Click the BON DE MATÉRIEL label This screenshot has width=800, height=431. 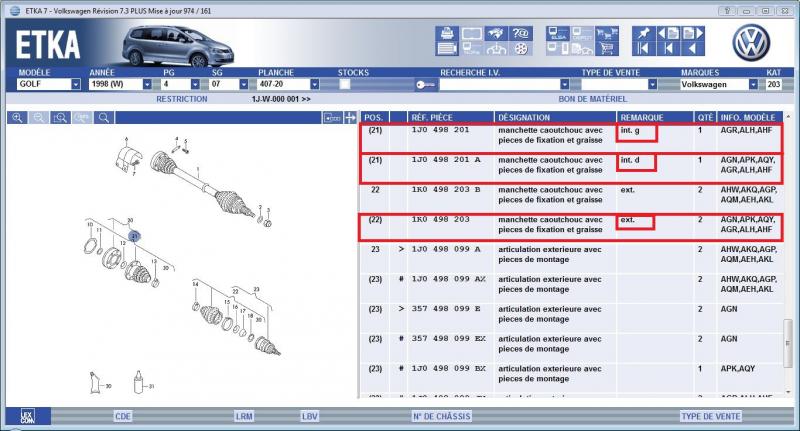[x=592, y=99]
